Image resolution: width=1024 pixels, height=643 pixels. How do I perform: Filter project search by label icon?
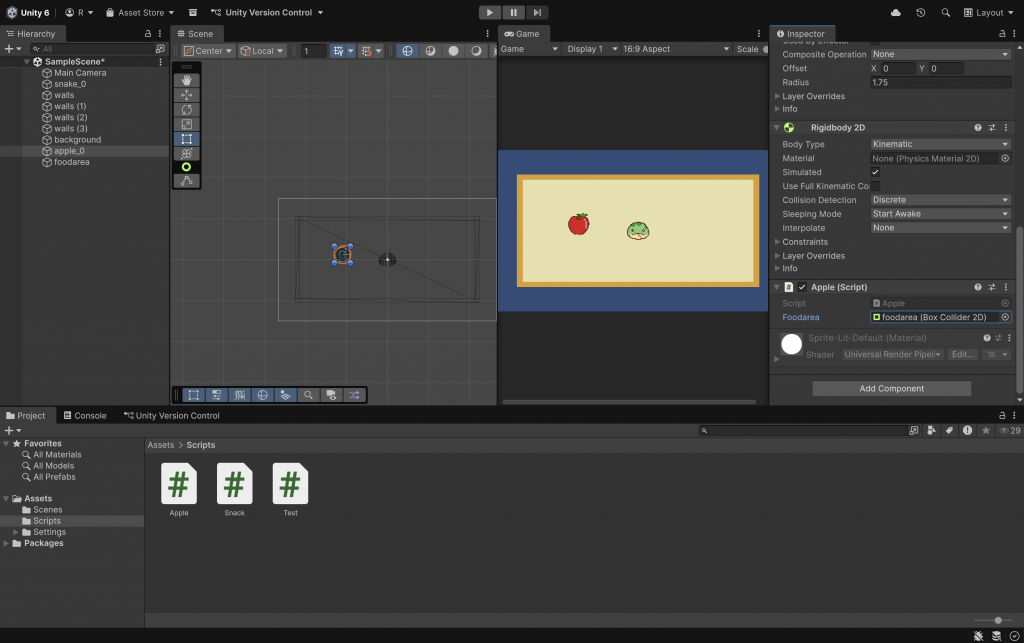click(x=950, y=430)
